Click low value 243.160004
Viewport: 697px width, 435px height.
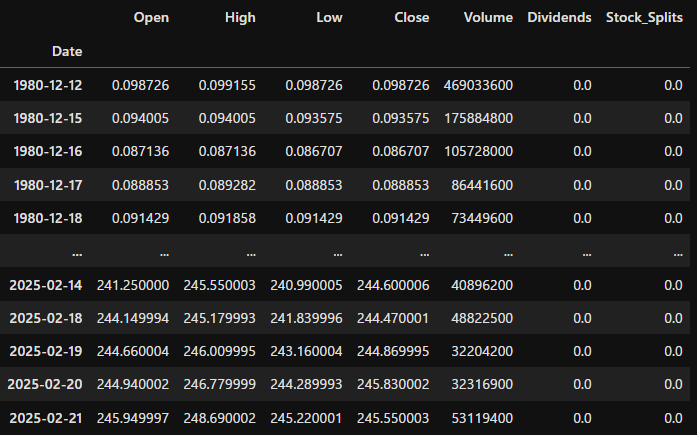click(306, 351)
